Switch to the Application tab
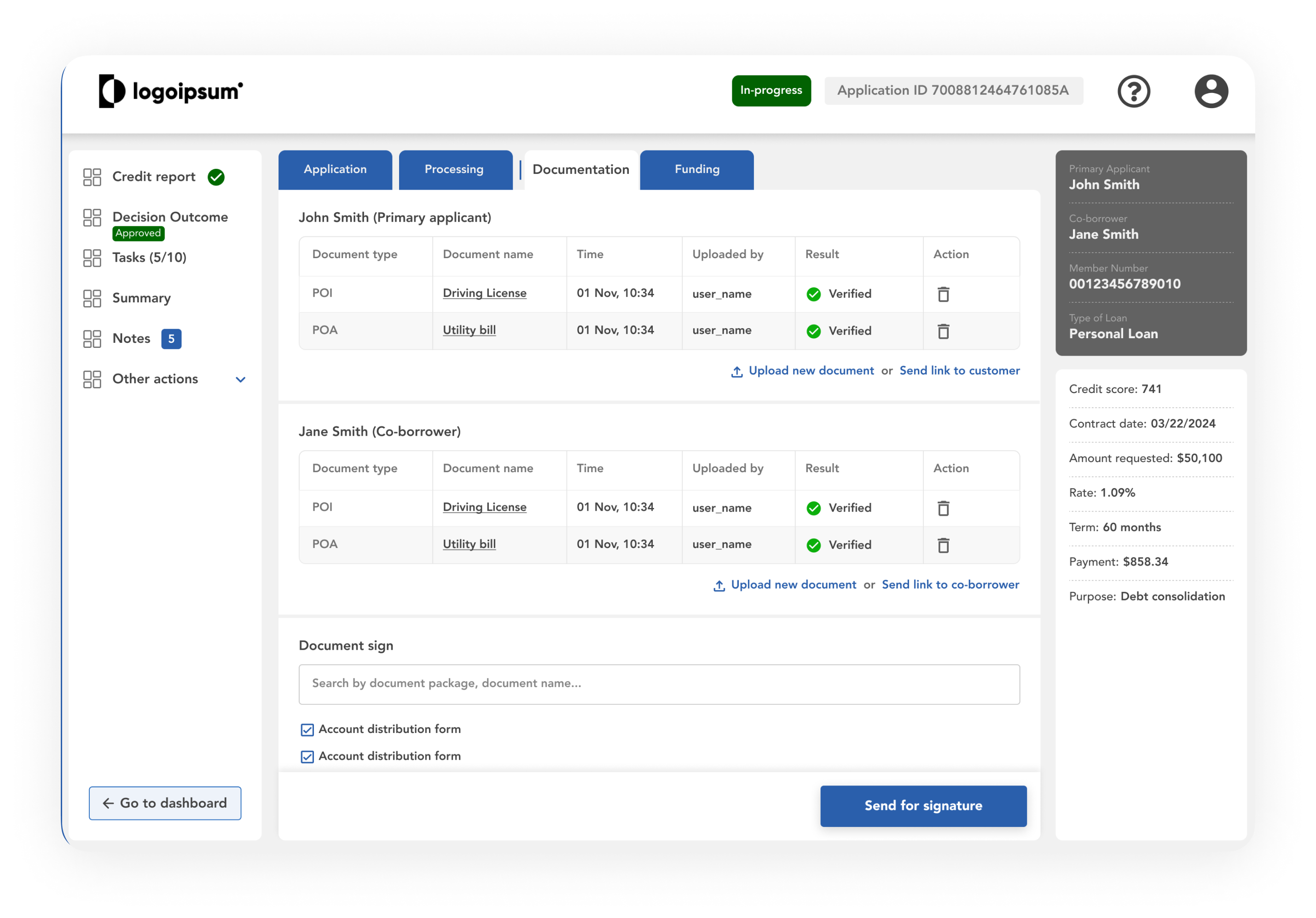 (335, 170)
